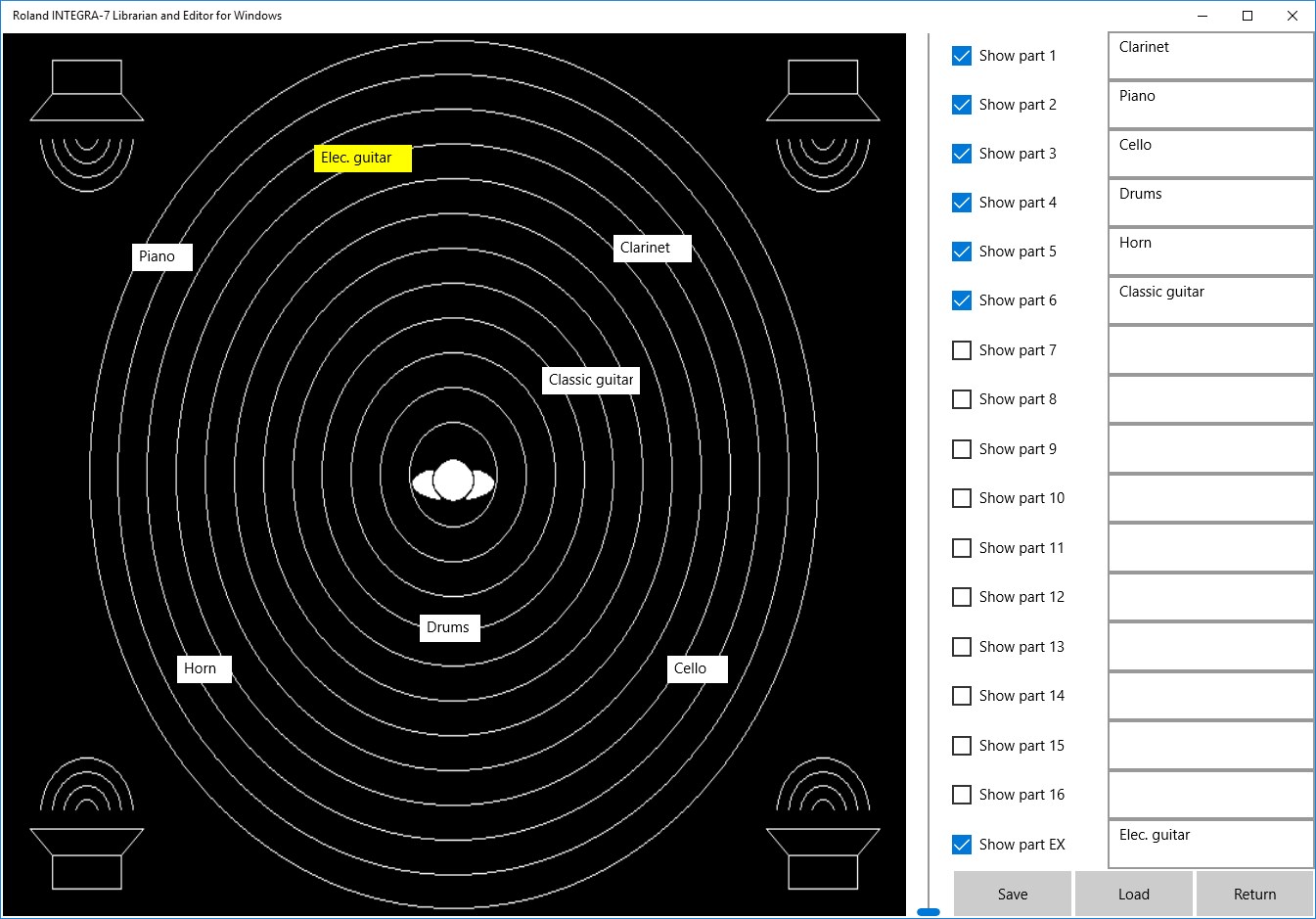
Task: Uncheck Show part EX
Action: point(962,845)
